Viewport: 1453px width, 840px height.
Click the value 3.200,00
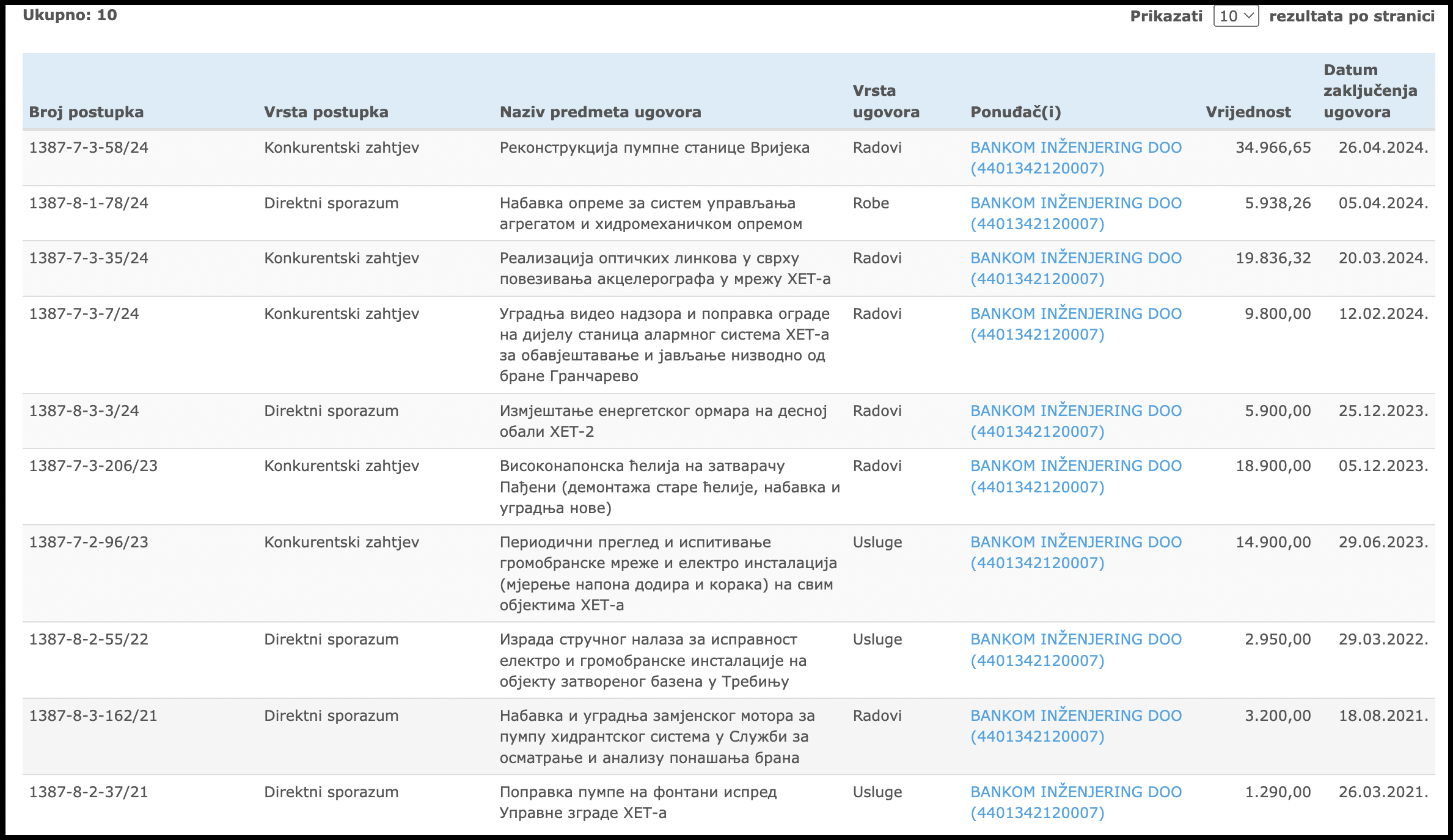(x=1278, y=716)
